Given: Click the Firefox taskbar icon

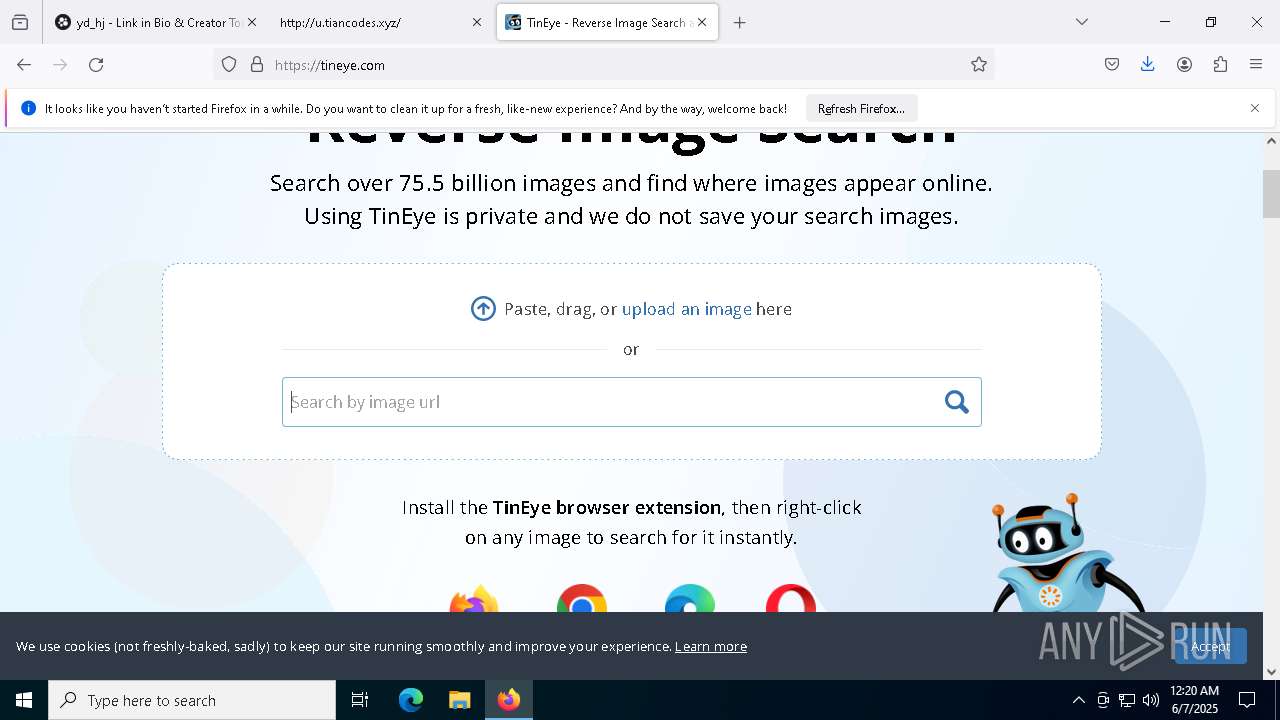Looking at the screenshot, I should point(509,700).
